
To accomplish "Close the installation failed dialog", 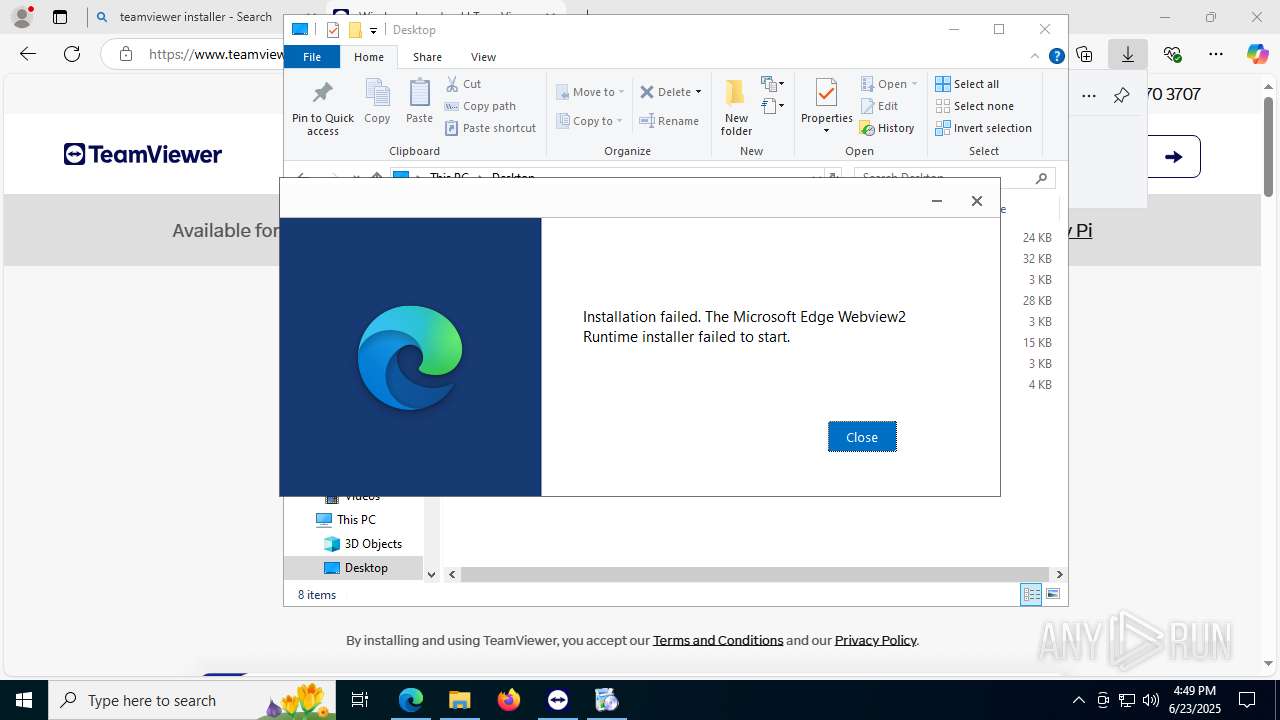I will pos(862,437).
